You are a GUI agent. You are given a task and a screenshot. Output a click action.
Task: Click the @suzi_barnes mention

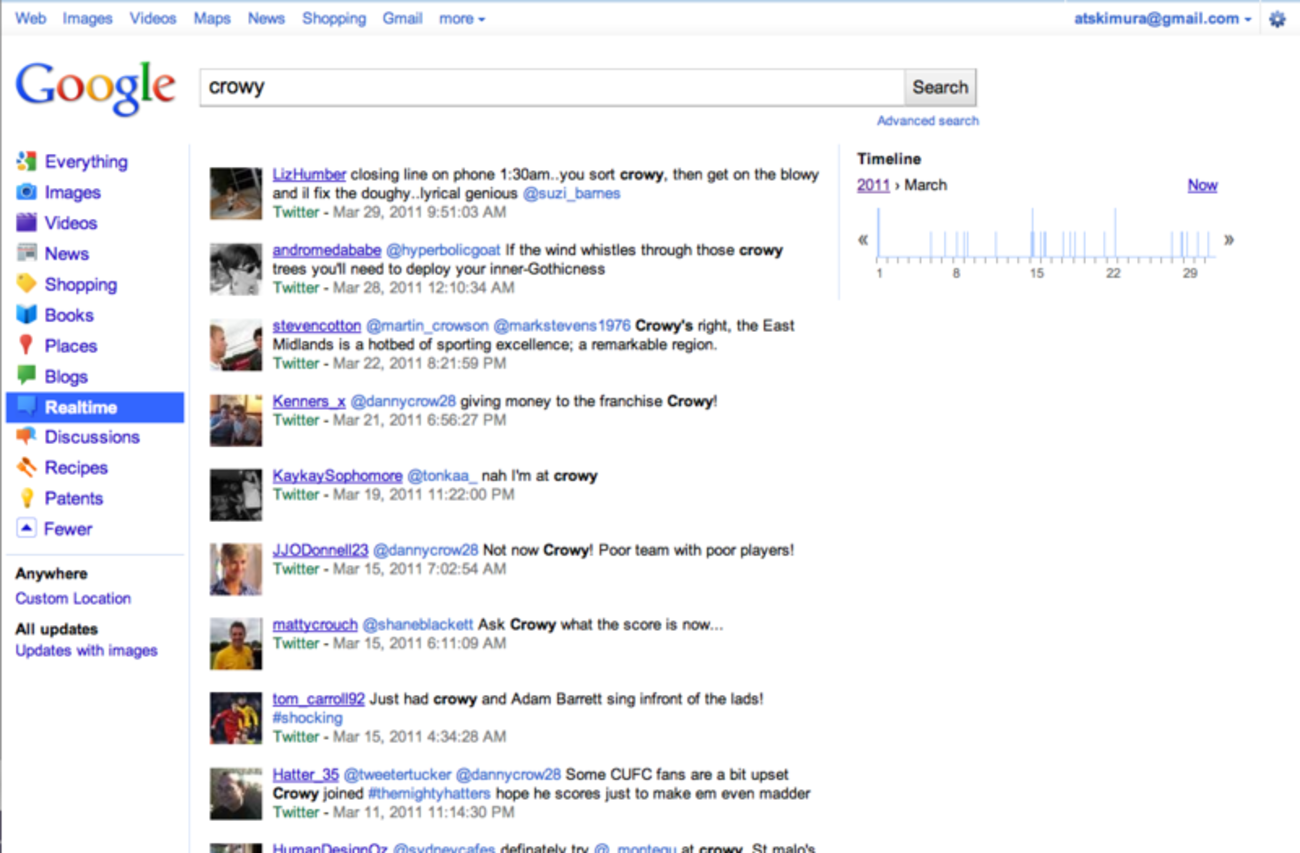(x=571, y=193)
